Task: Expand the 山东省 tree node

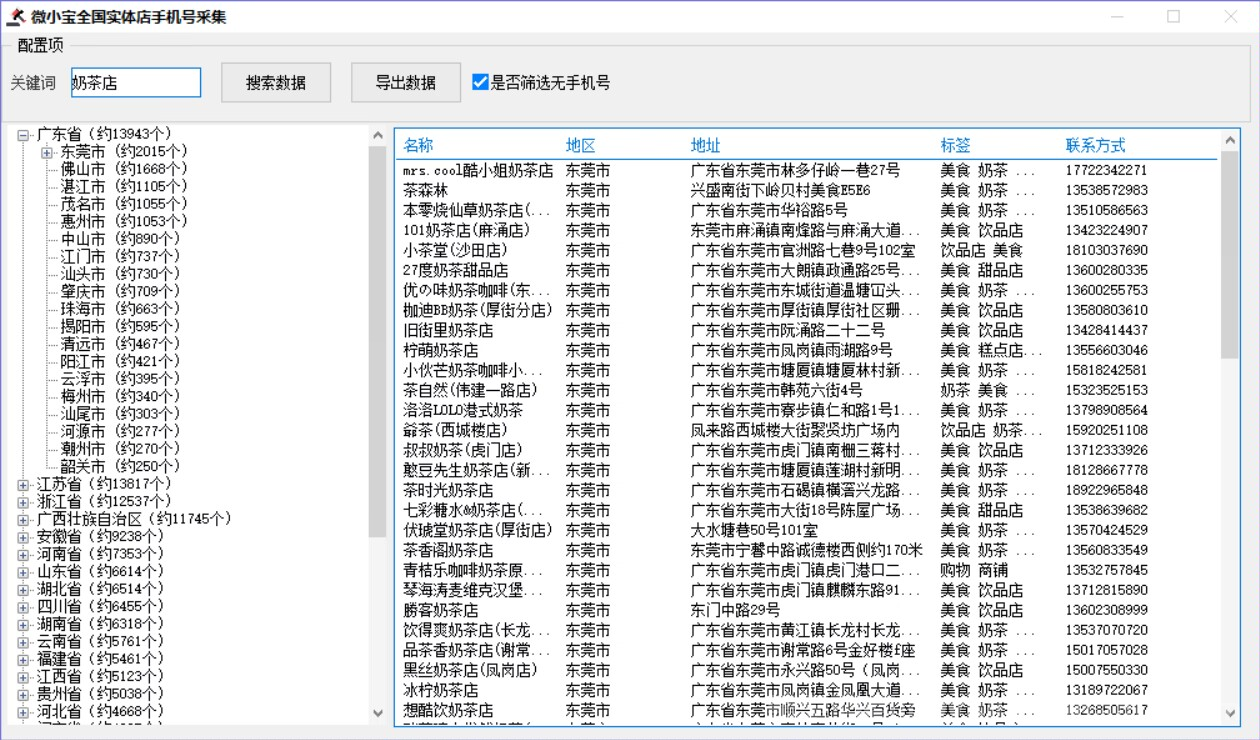Action: click(22, 571)
